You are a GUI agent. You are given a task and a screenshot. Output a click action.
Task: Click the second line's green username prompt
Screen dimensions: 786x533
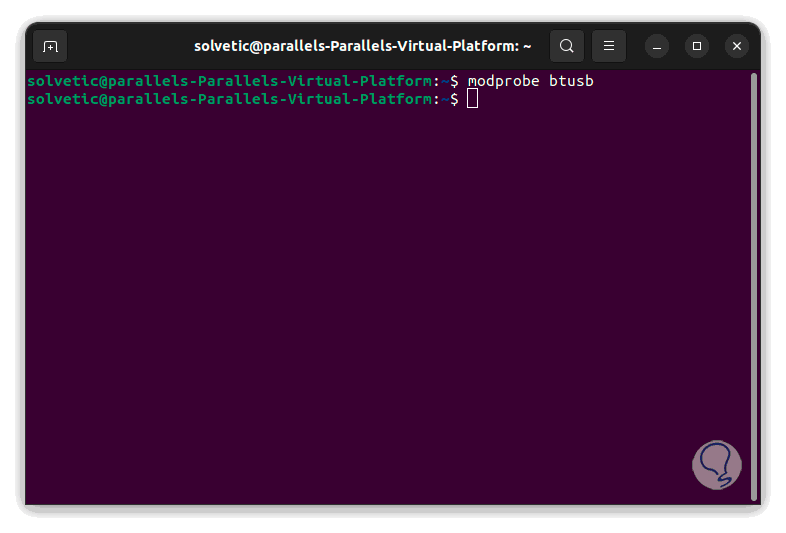click(x=230, y=99)
